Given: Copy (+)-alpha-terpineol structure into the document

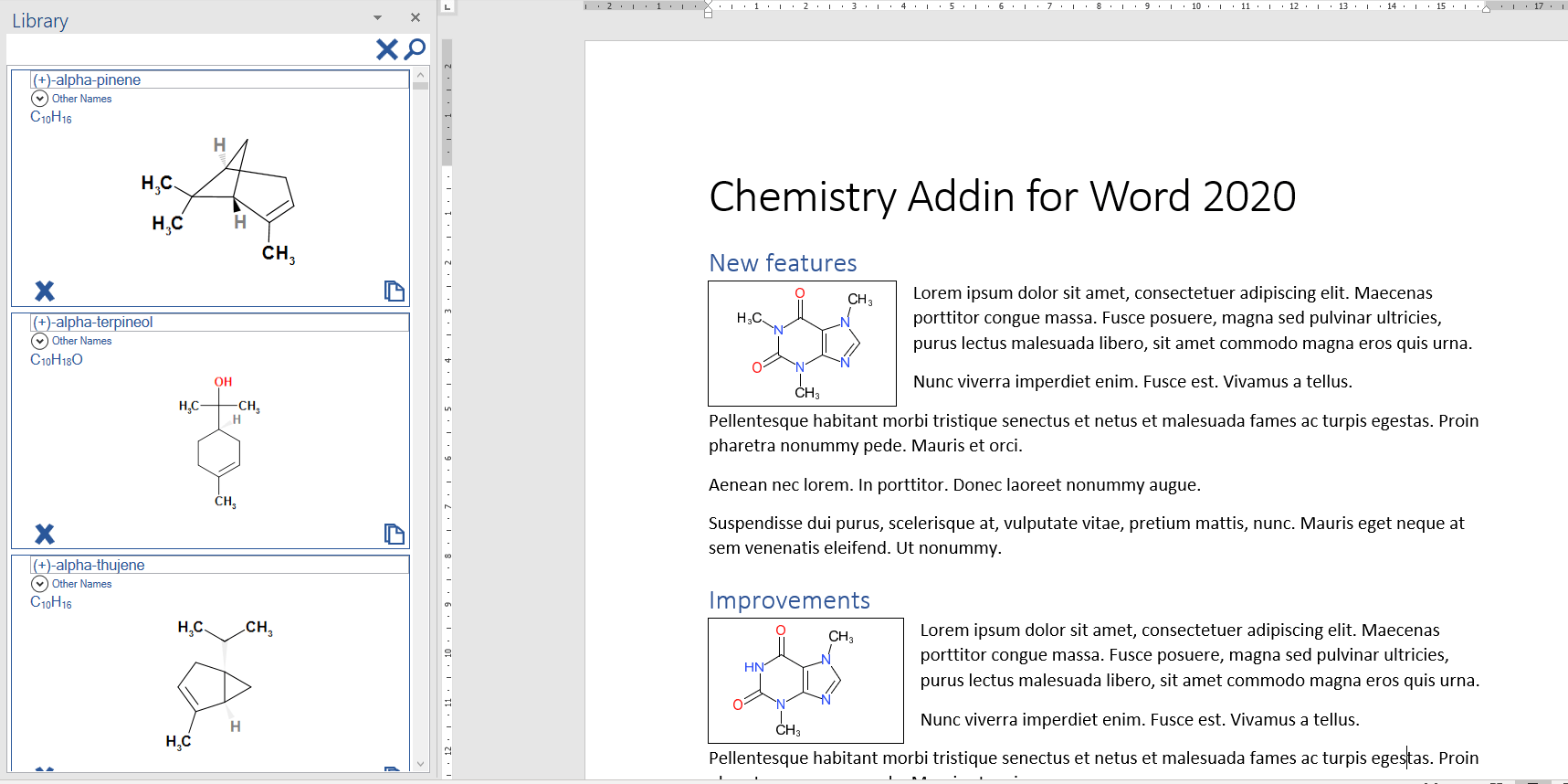Looking at the screenshot, I should [x=394, y=534].
